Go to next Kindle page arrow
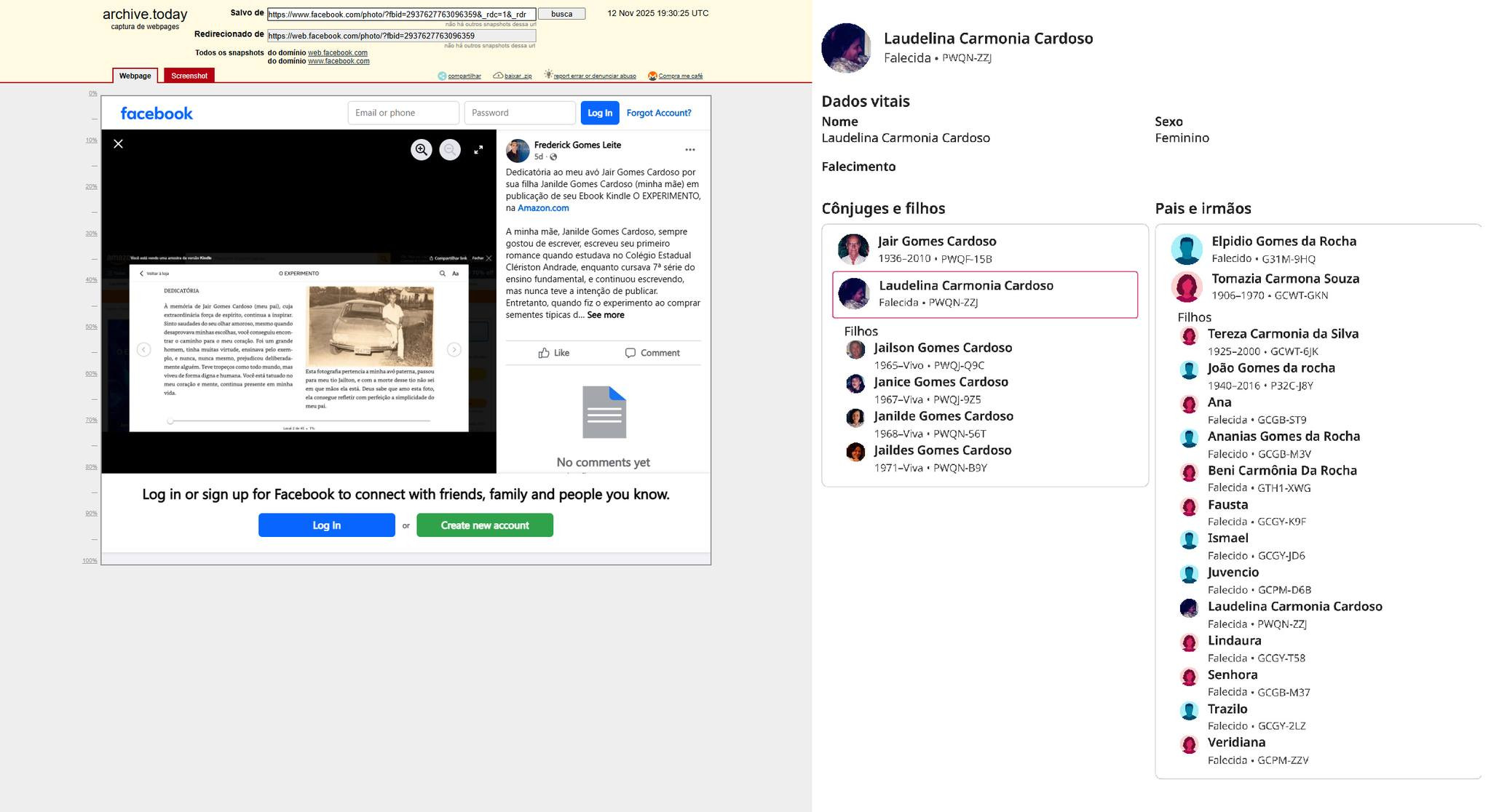1491x812 pixels. (x=454, y=350)
